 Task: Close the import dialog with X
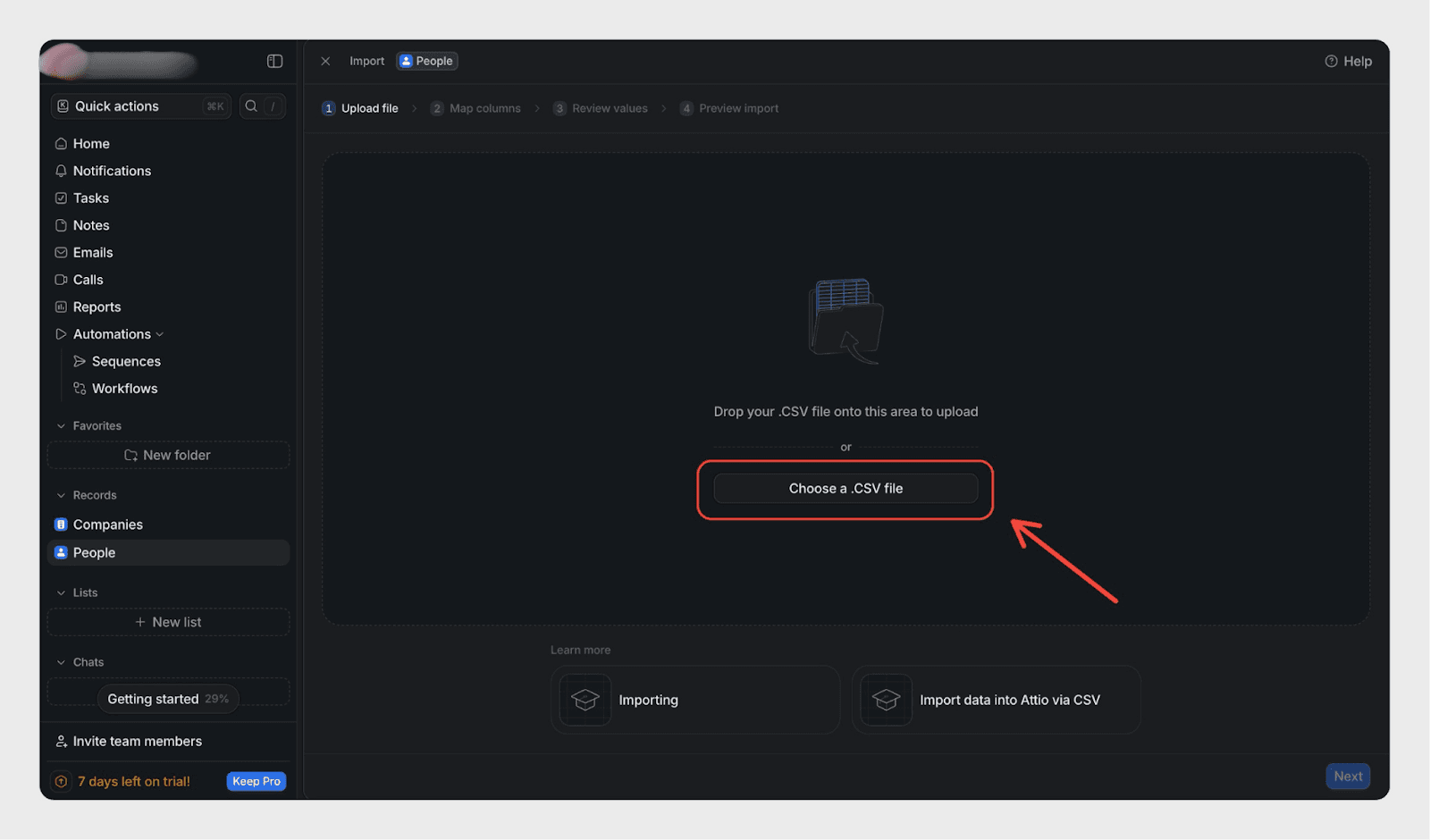click(x=325, y=61)
